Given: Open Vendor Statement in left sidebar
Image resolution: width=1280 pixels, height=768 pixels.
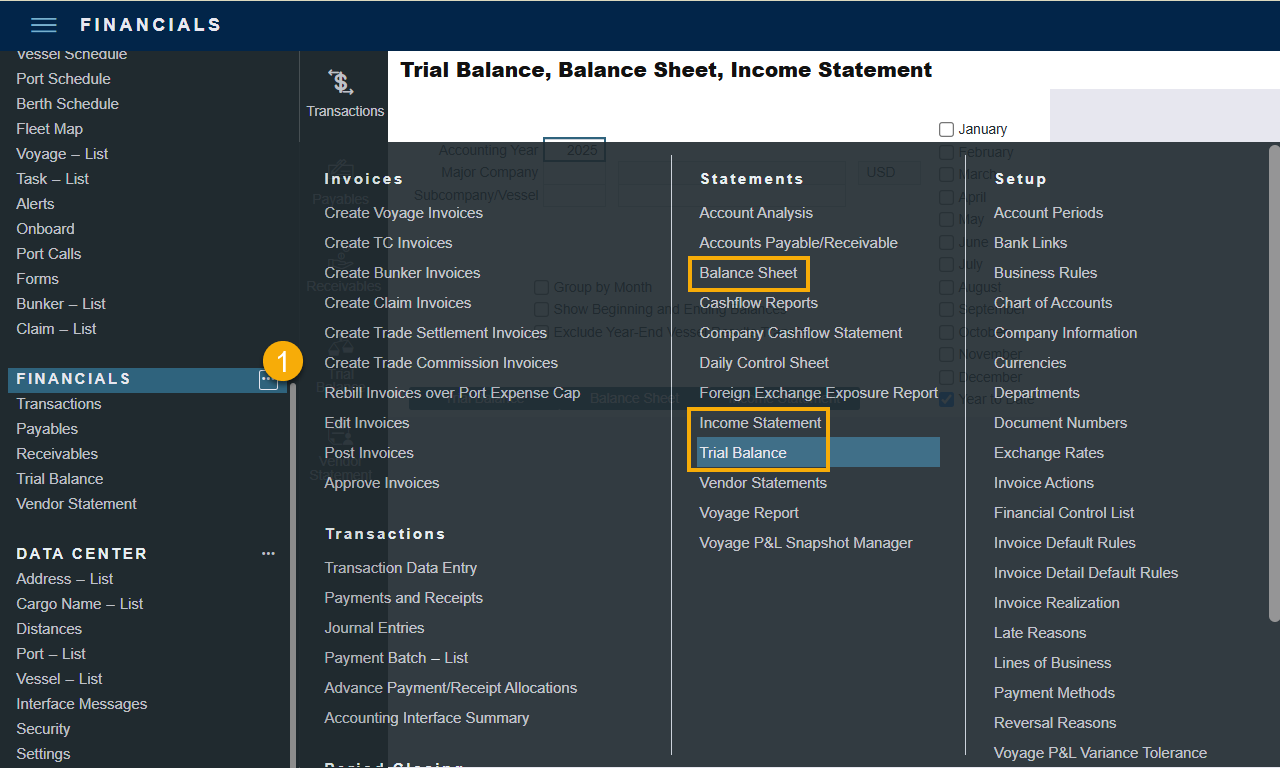Looking at the screenshot, I should click(x=76, y=504).
